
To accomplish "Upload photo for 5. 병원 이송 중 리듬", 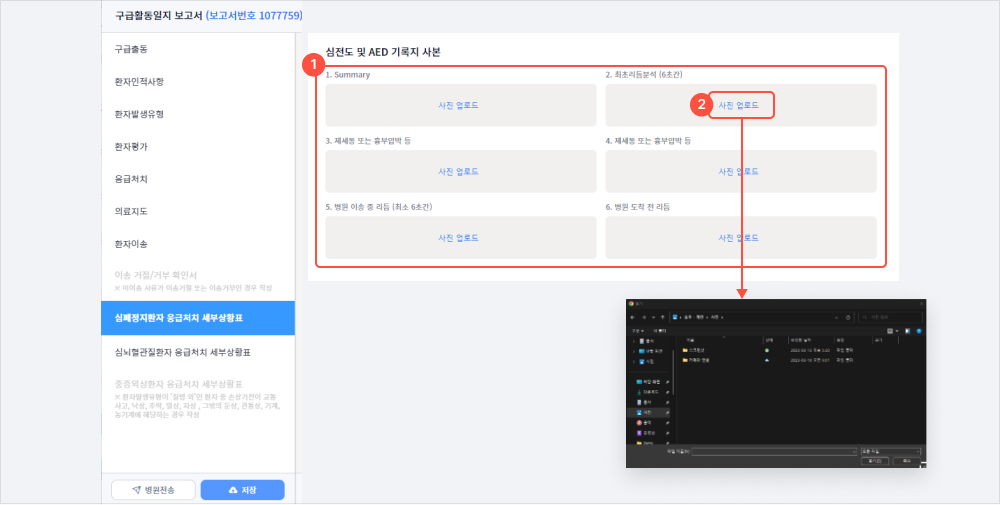I will pyautogui.click(x=459, y=238).
